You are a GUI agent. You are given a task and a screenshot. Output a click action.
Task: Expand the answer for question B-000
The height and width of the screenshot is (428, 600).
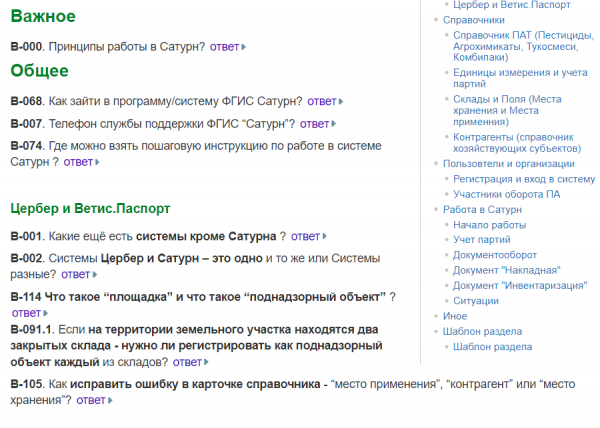click(x=227, y=47)
